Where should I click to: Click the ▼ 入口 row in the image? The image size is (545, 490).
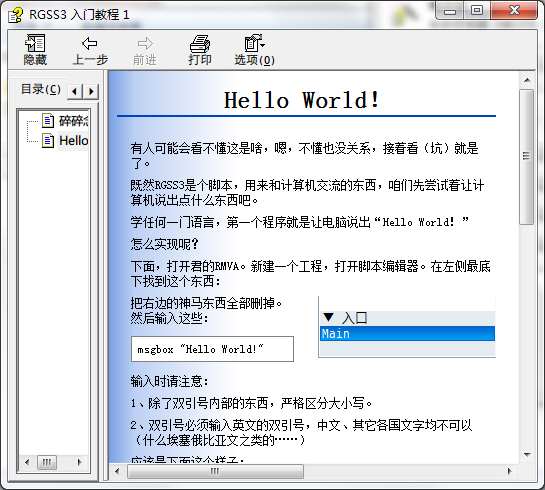point(407,318)
